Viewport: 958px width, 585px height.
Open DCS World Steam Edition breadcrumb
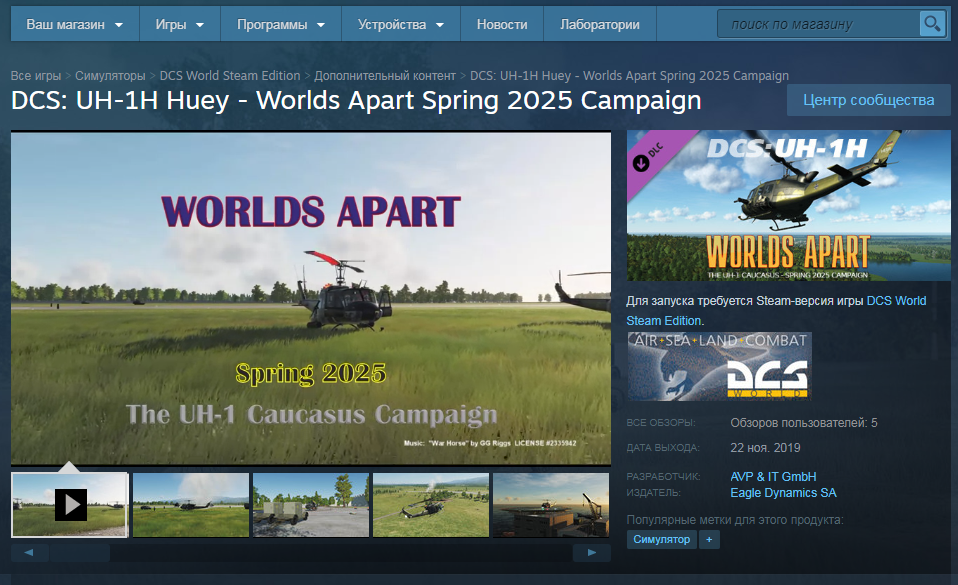[x=230, y=76]
